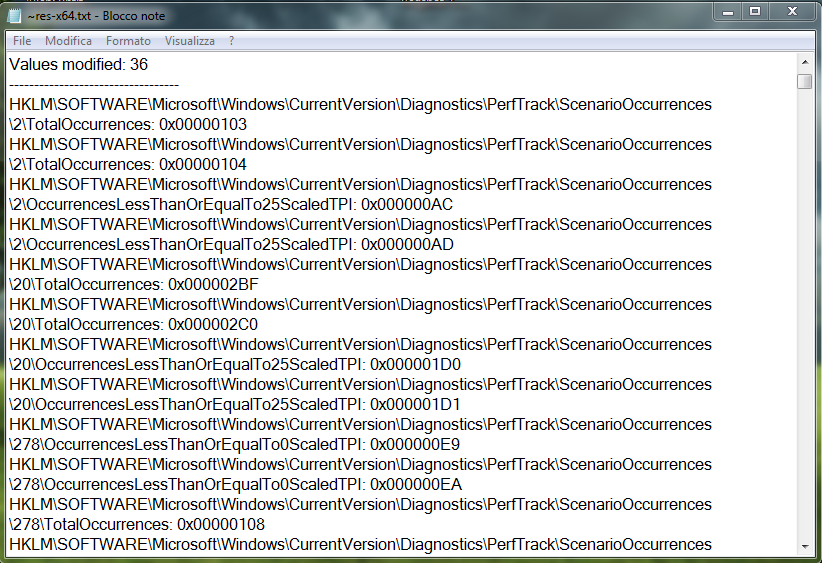Click the value 0x000002BF

pos(213,285)
